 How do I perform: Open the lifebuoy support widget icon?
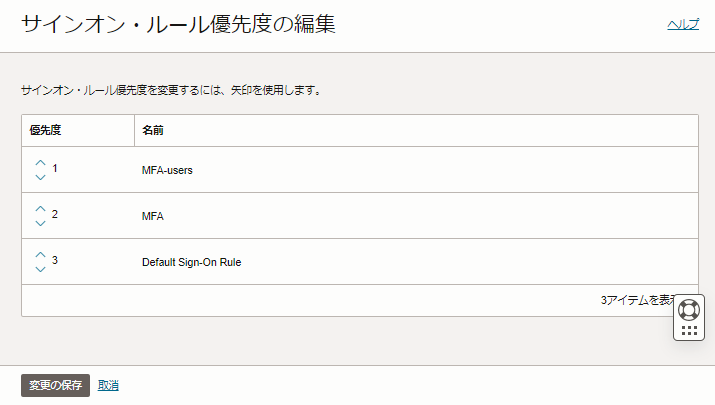tap(688, 309)
